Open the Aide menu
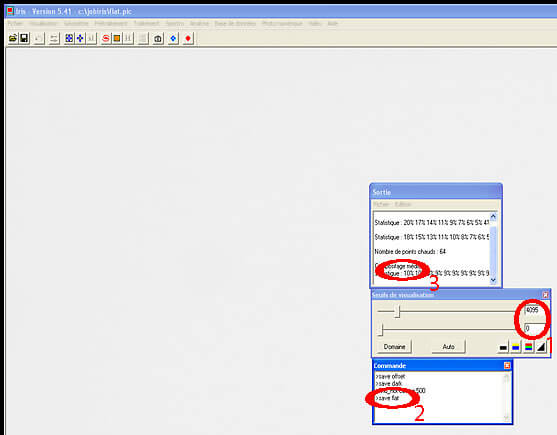This screenshot has height=435, width=557. (332, 23)
